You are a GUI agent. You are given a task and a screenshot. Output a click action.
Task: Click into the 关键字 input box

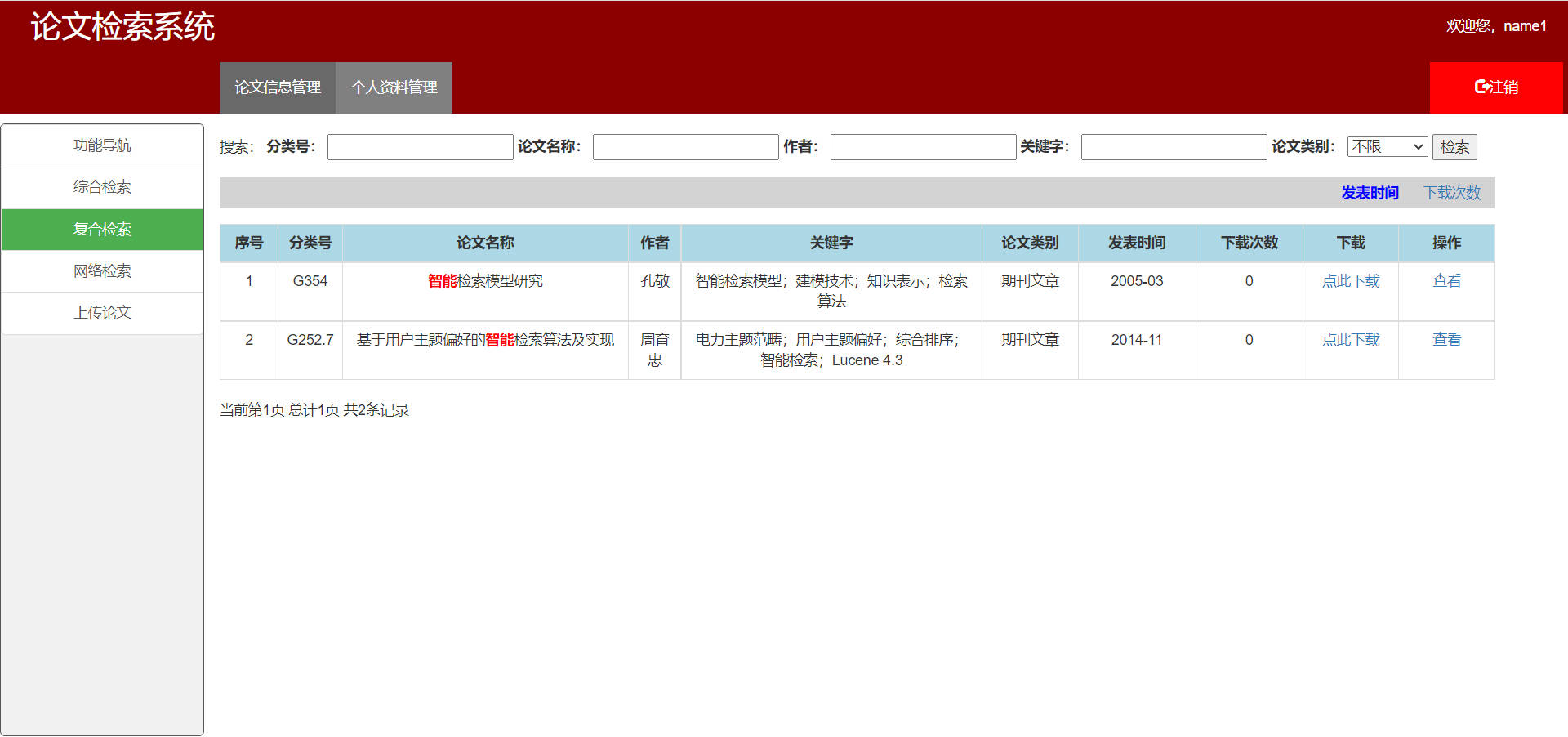[1174, 147]
